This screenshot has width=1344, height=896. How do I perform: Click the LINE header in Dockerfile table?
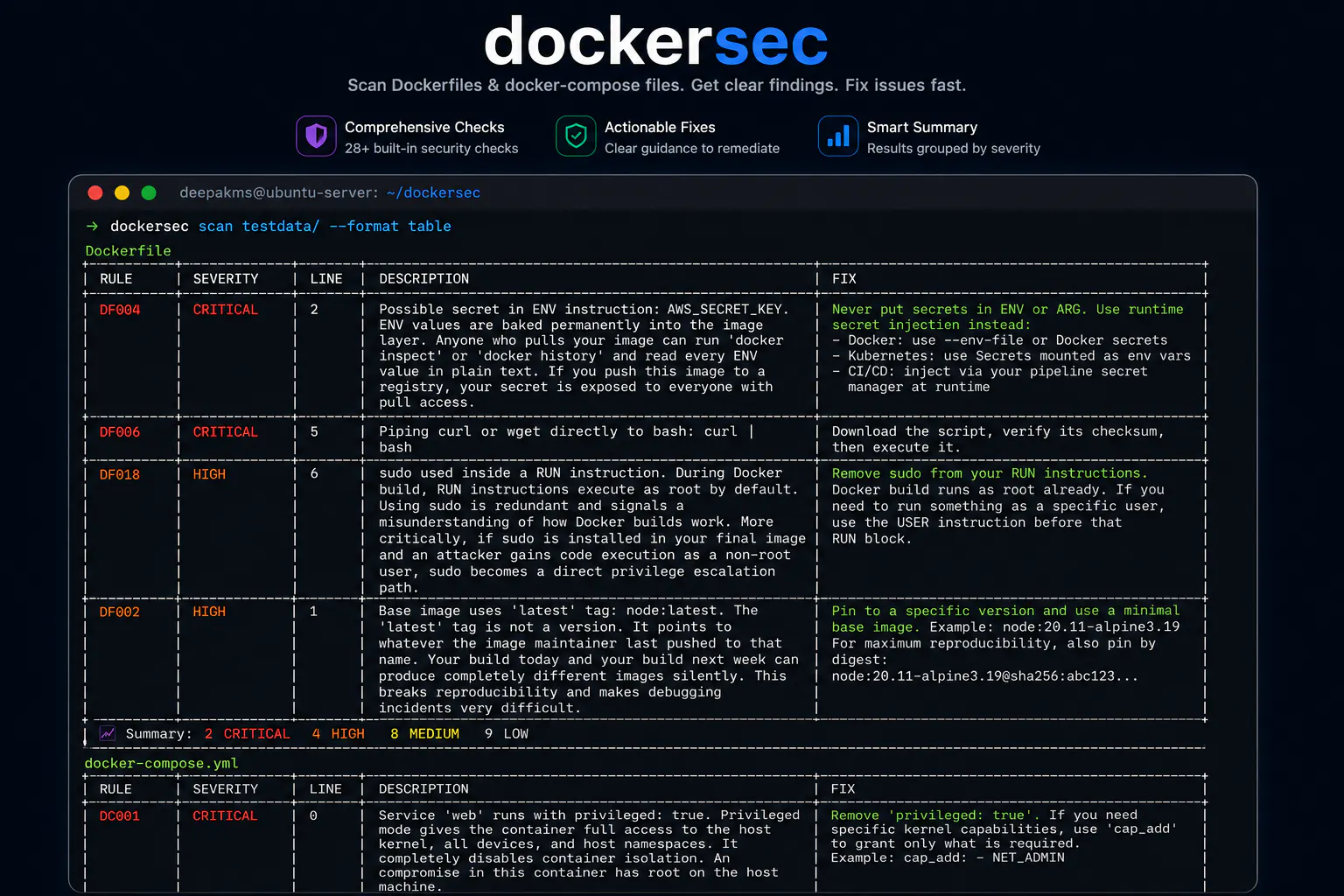click(326, 278)
